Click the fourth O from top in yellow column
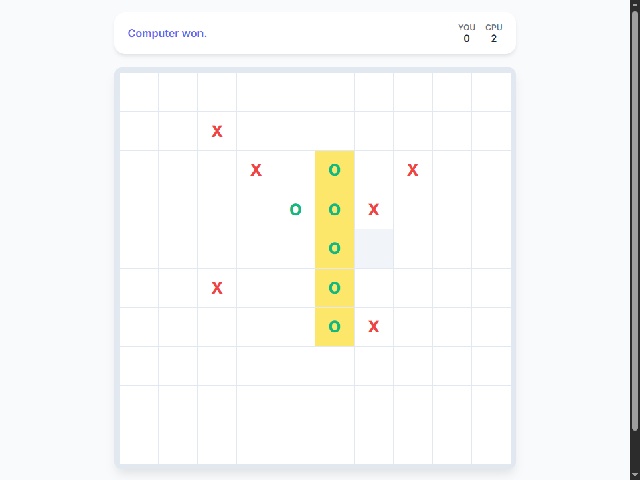Viewport: 640px width, 480px height. (334, 288)
